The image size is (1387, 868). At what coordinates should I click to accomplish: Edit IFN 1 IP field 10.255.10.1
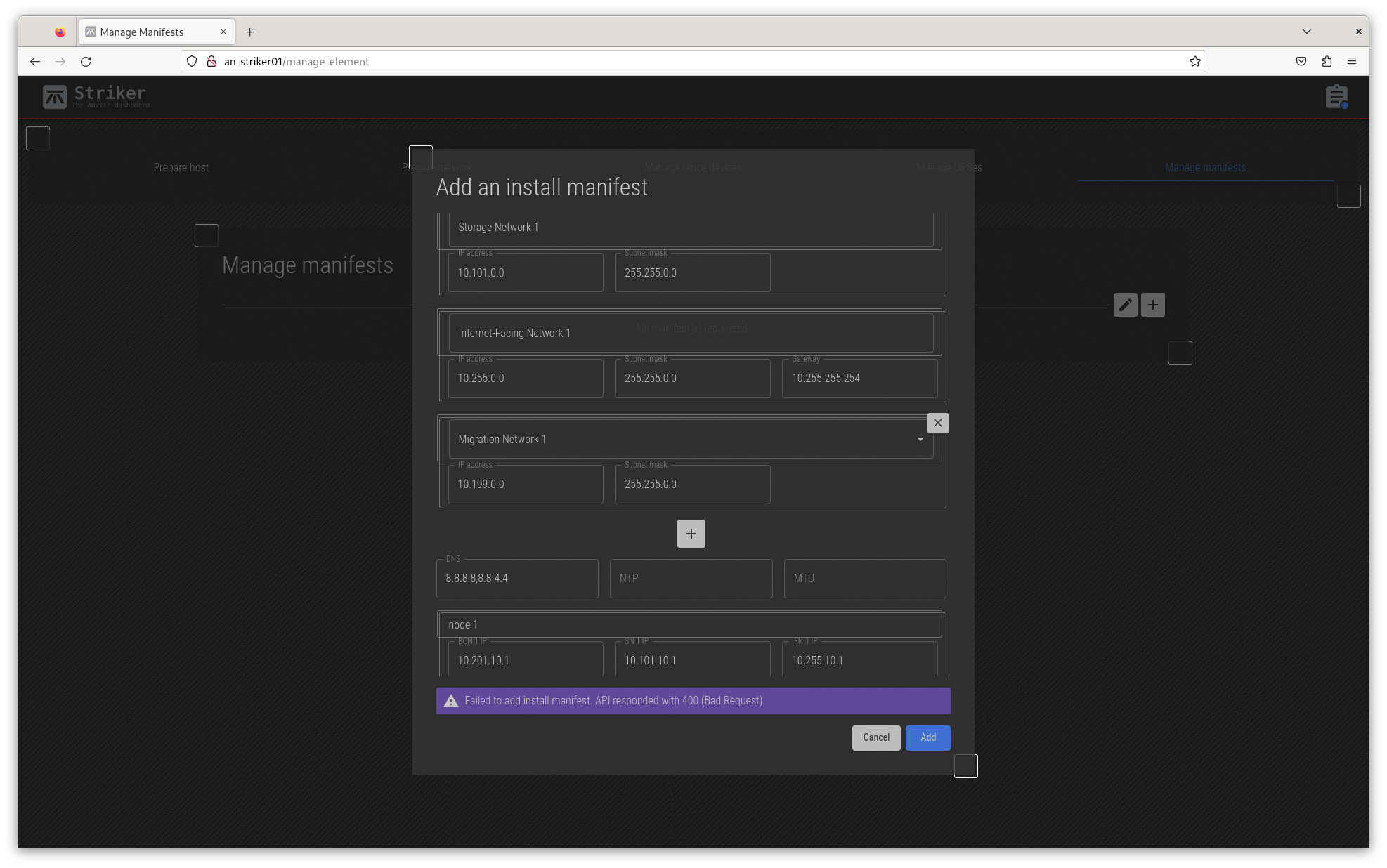tap(859, 660)
